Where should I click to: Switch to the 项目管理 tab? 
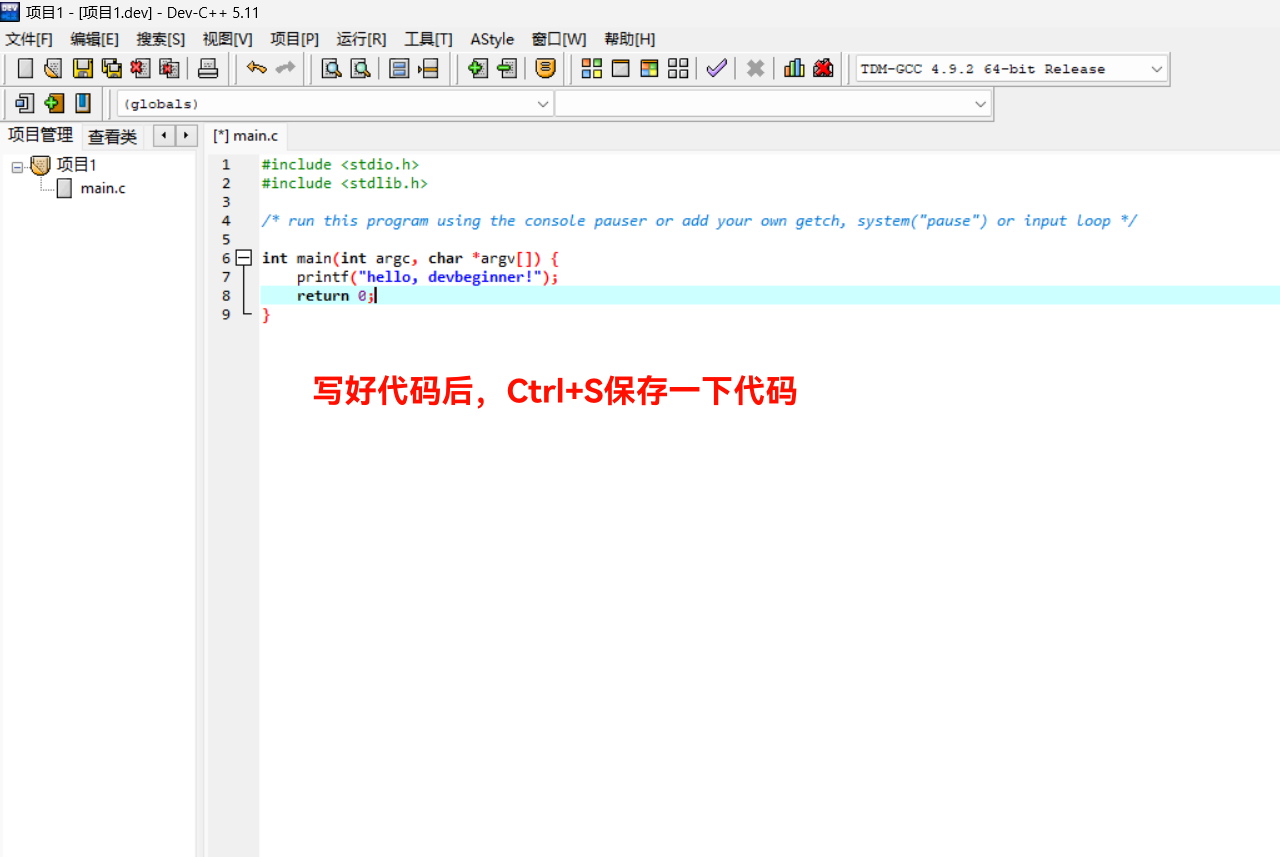coord(40,135)
